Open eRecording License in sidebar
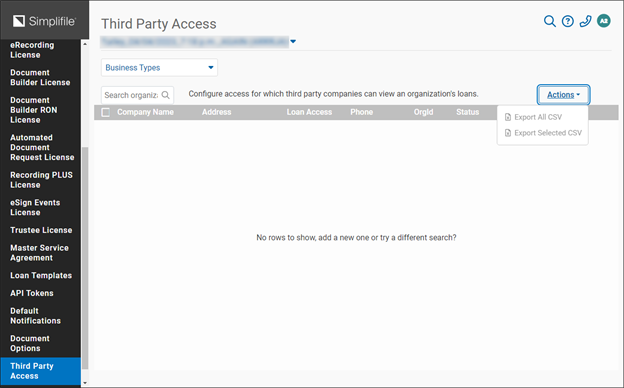Image resolution: width=624 pixels, height=388 pixels. [x=32, y=50]
